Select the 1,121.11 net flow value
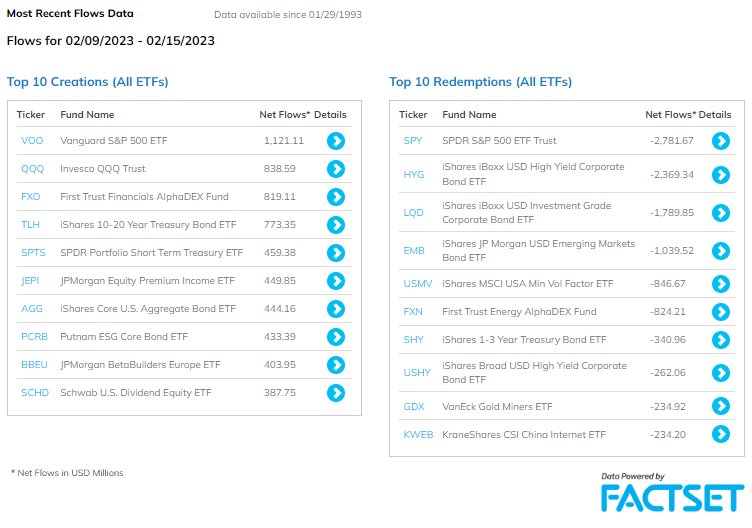 pyautogui.click(x=283, y=141)
